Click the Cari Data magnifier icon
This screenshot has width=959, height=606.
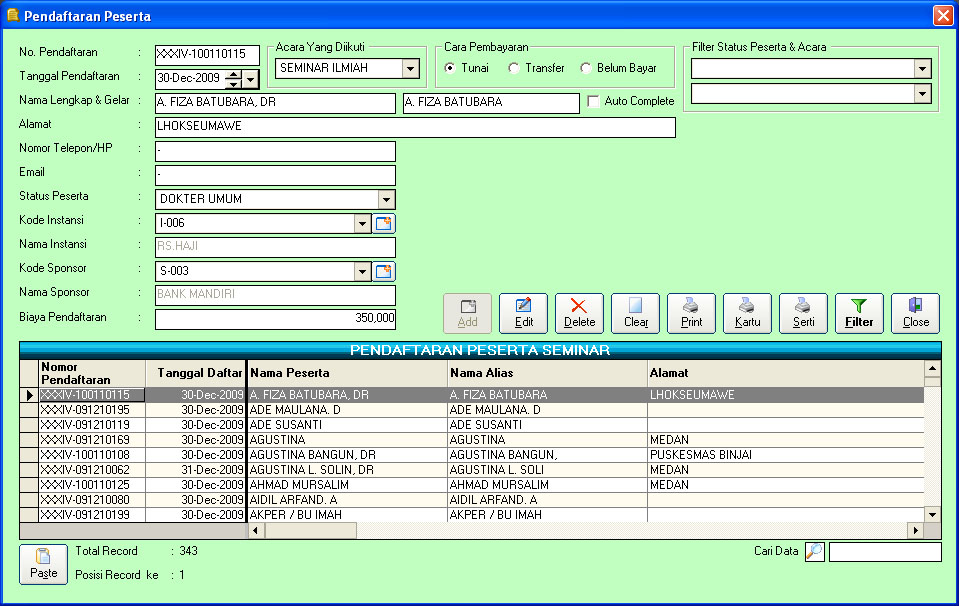point(815,552)
